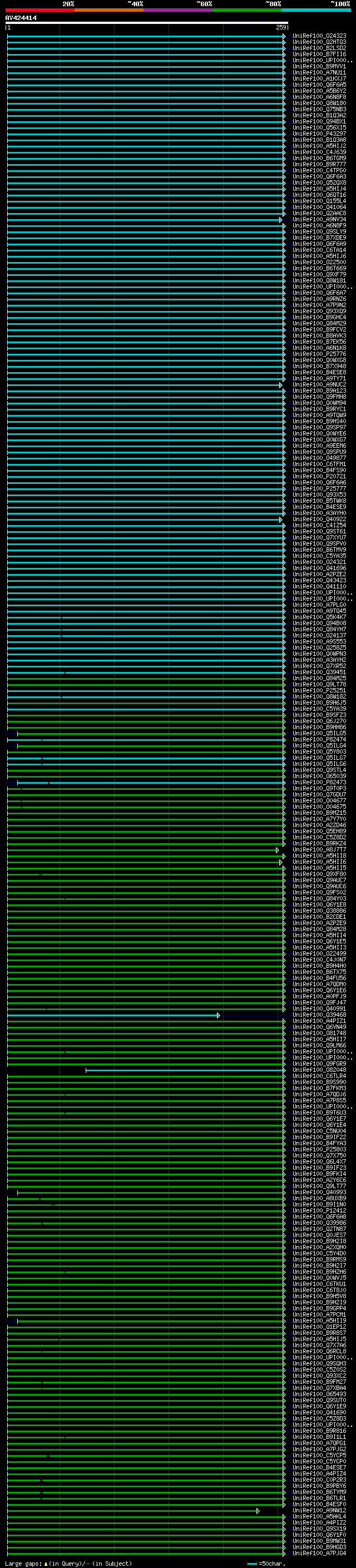Open the UniRef100_C5NU04 entry
The height and width of the screenshot is (1568, 356).
coord(319,1131)
